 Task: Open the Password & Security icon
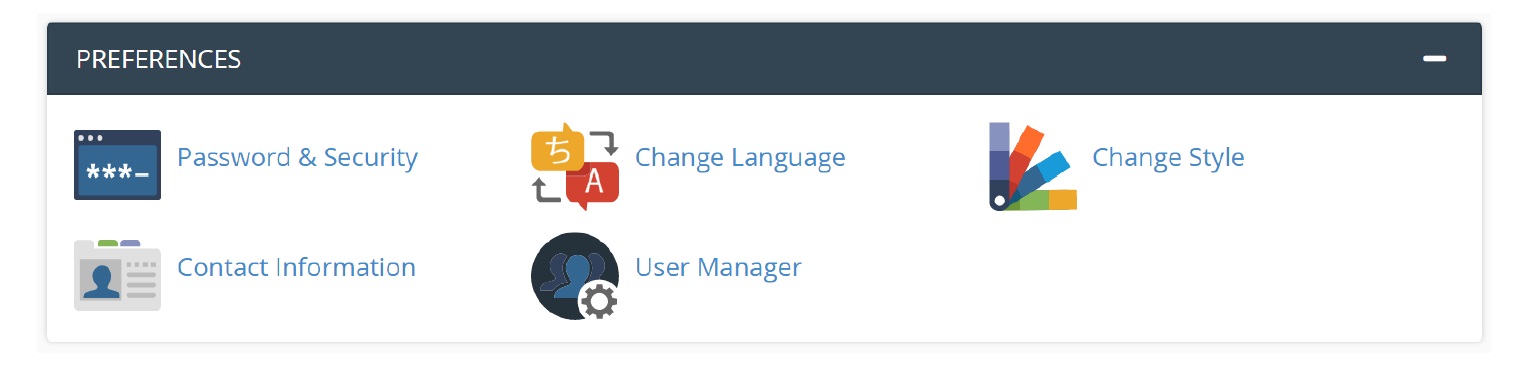[117, 165]
